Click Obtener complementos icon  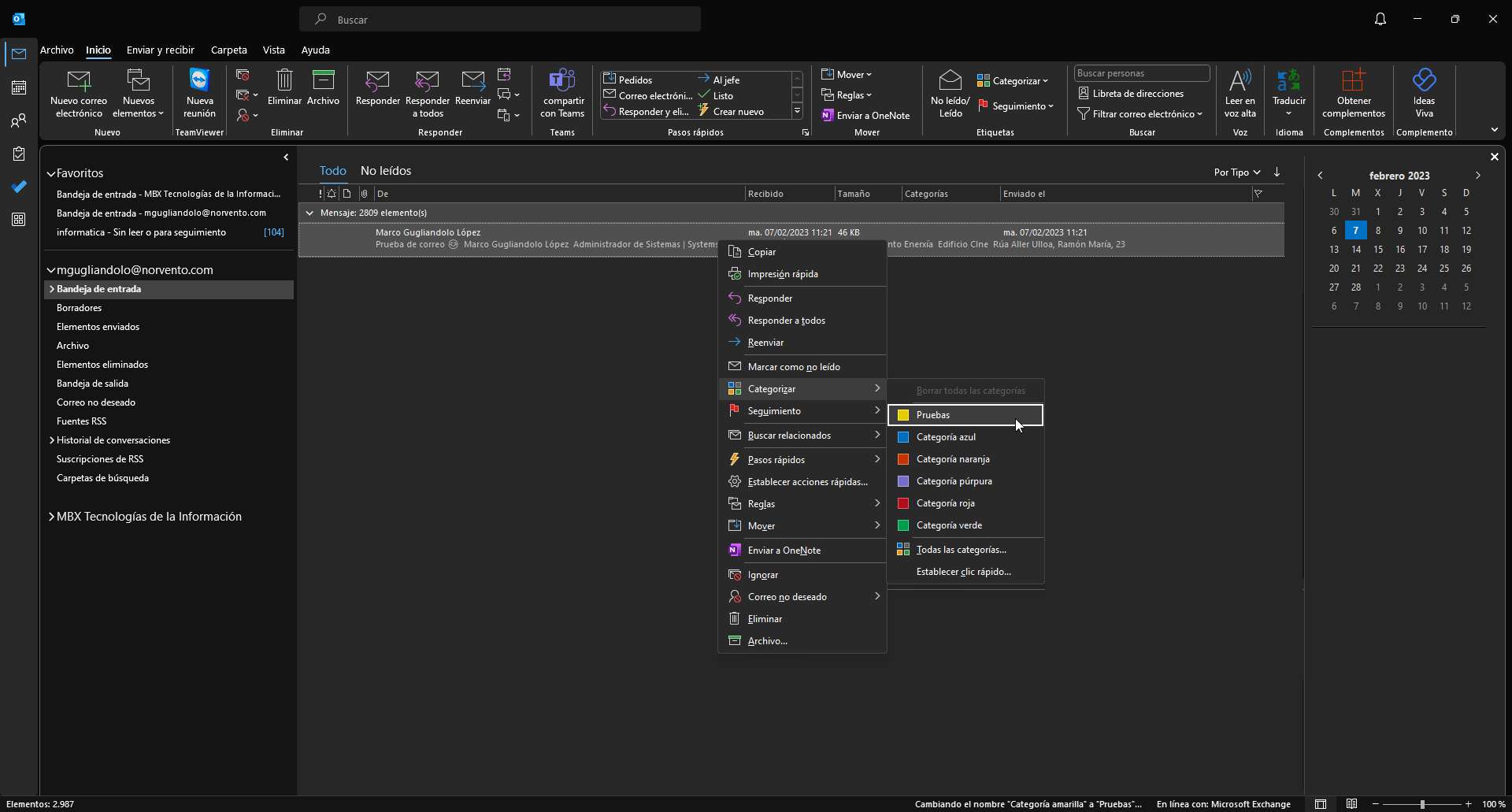[1353, 80]
